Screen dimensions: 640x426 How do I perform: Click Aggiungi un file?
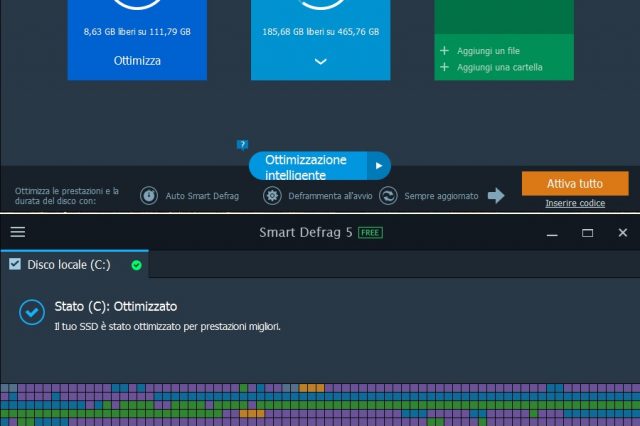coord(488,51)
